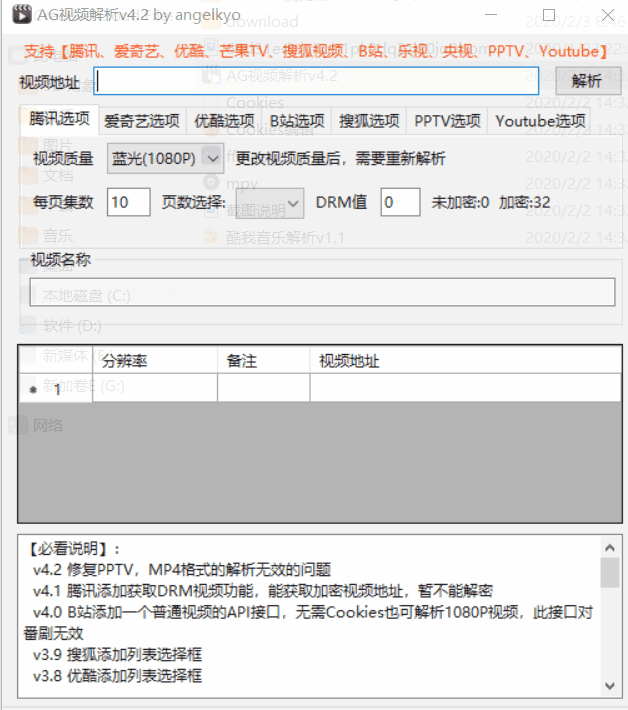Focus the 视频地址 URL input field
The width and height of the screenshot is (628, 710).
[316, 81]
